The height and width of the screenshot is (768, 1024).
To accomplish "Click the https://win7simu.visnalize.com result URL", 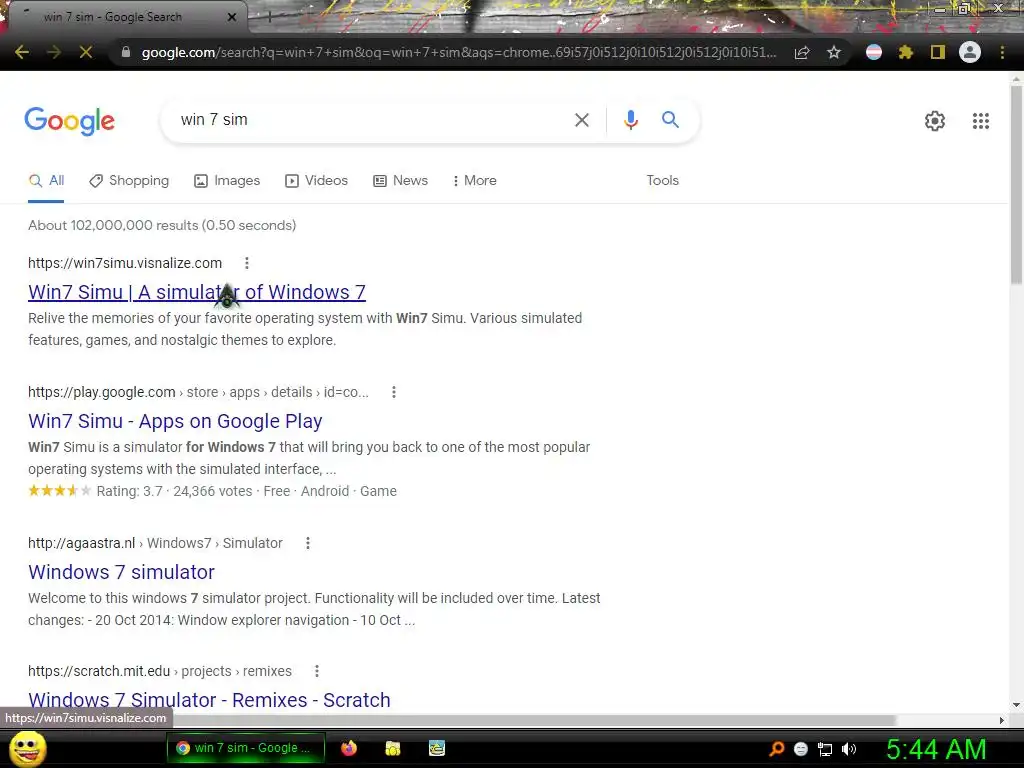I will pyautogui.click(x=125, y=263).
